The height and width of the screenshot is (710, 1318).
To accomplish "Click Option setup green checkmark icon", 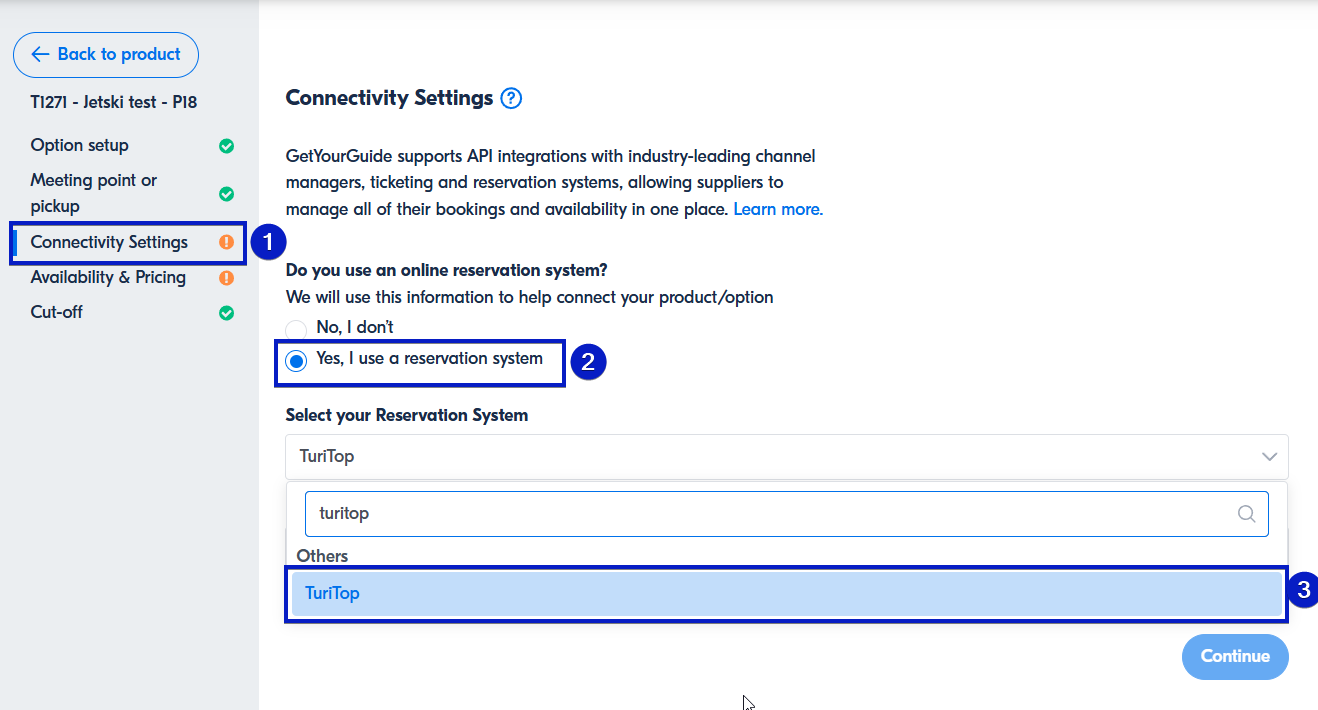I will (227, 146).
